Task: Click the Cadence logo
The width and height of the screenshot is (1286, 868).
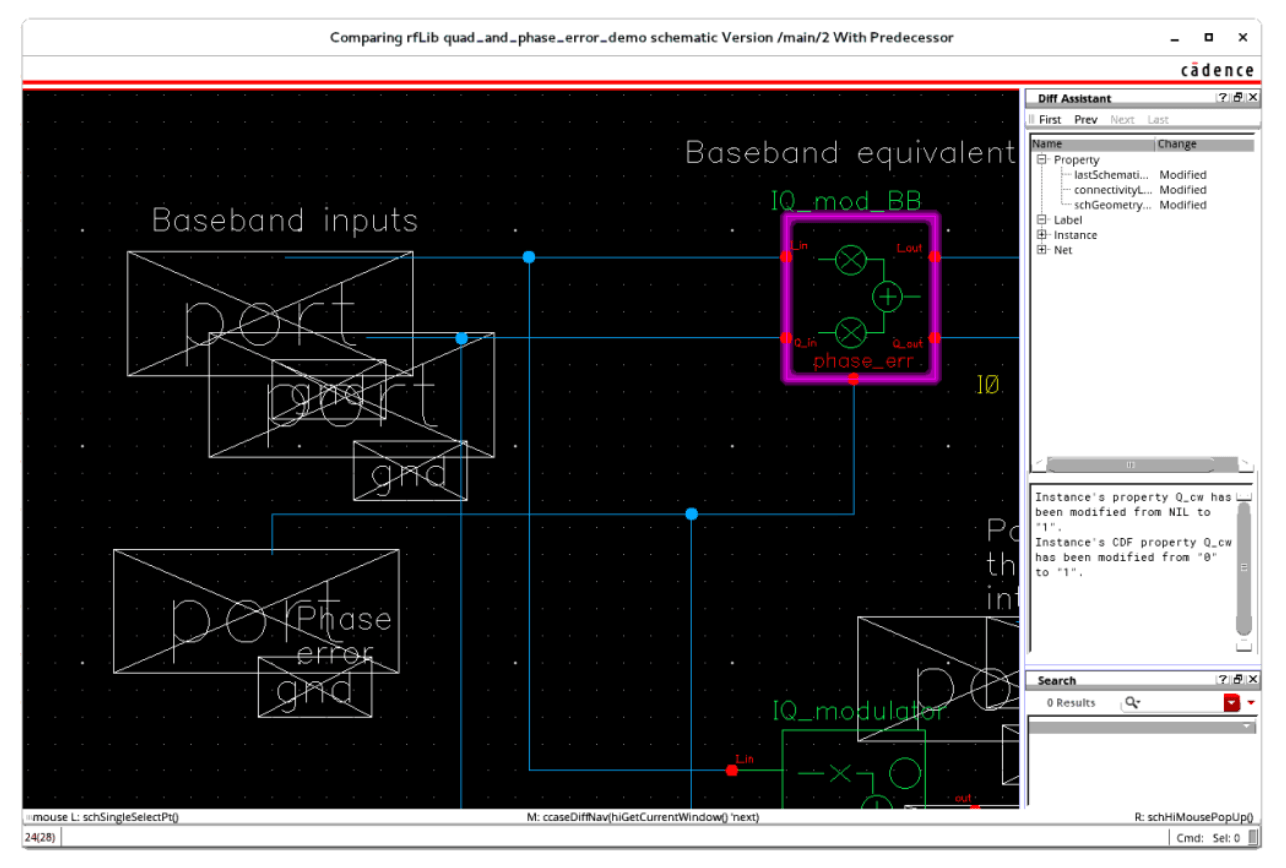Action: (x=1216, y=70)
